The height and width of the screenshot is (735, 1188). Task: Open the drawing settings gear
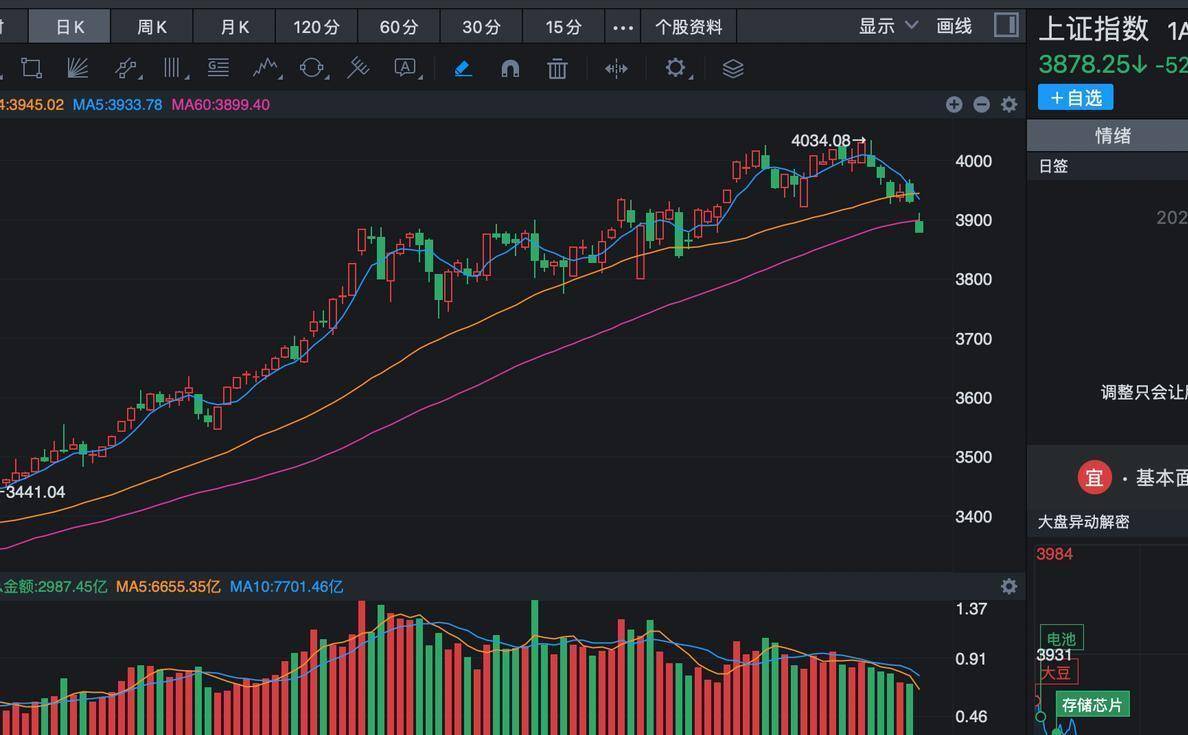[676, 68]
